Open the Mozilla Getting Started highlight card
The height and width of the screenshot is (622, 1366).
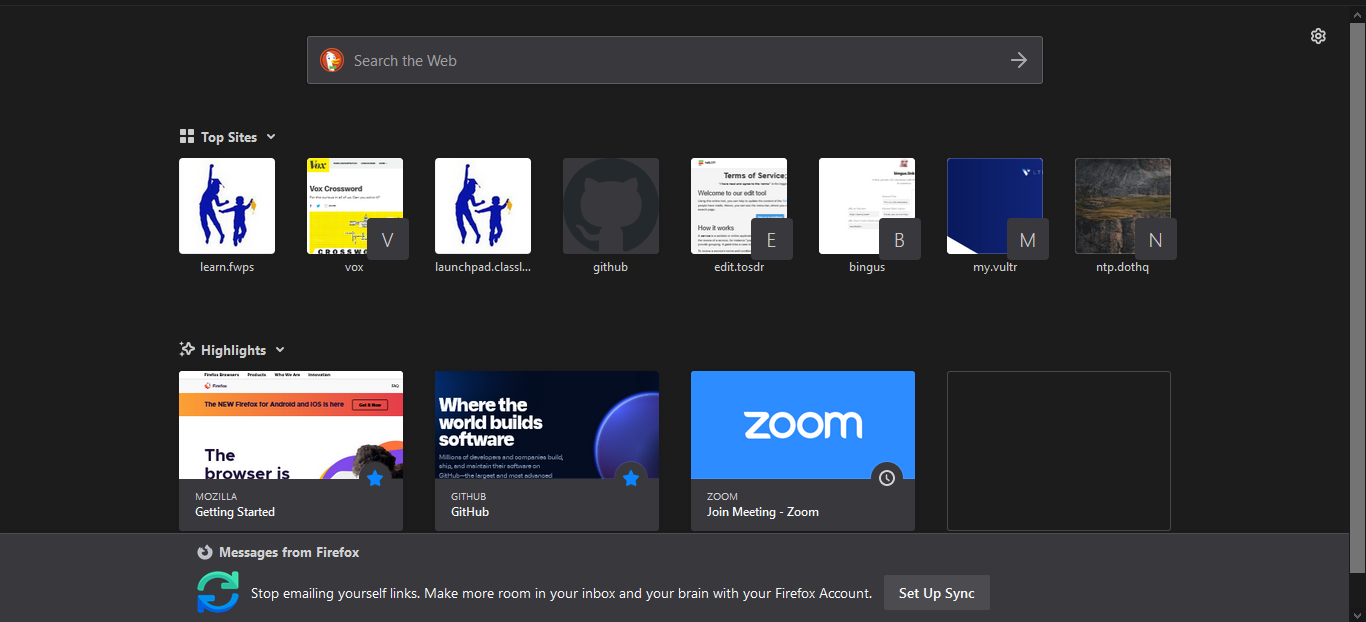click(x=291, y=451)
